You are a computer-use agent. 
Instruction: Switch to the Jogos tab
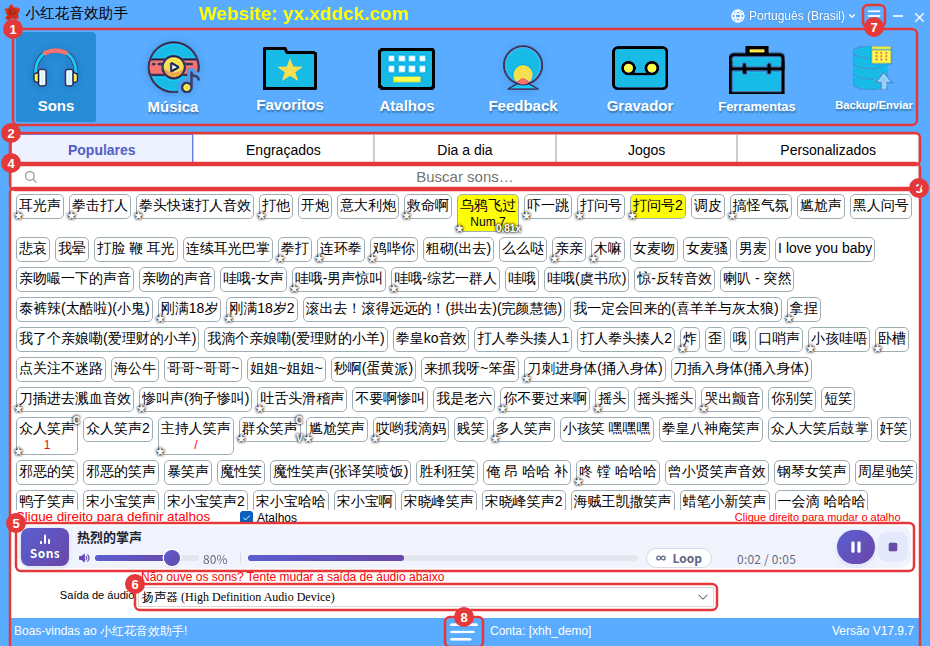coord(646,150)
